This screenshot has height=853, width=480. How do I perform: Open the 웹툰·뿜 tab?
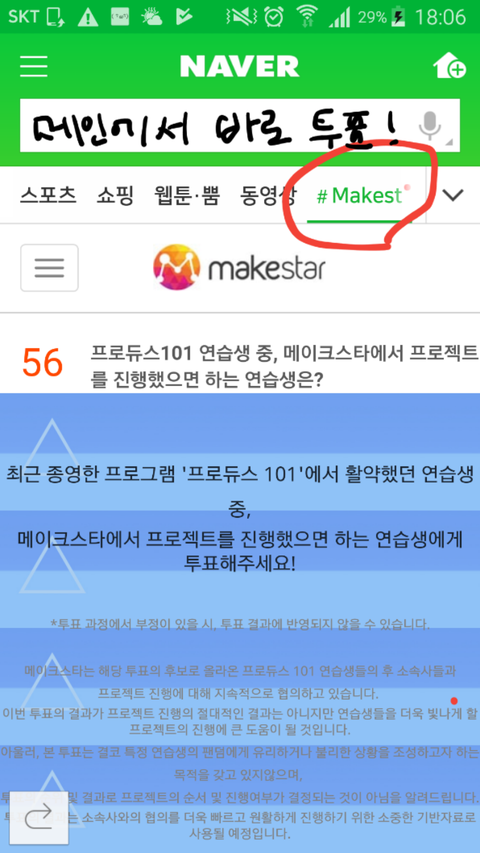coord(186,195)
